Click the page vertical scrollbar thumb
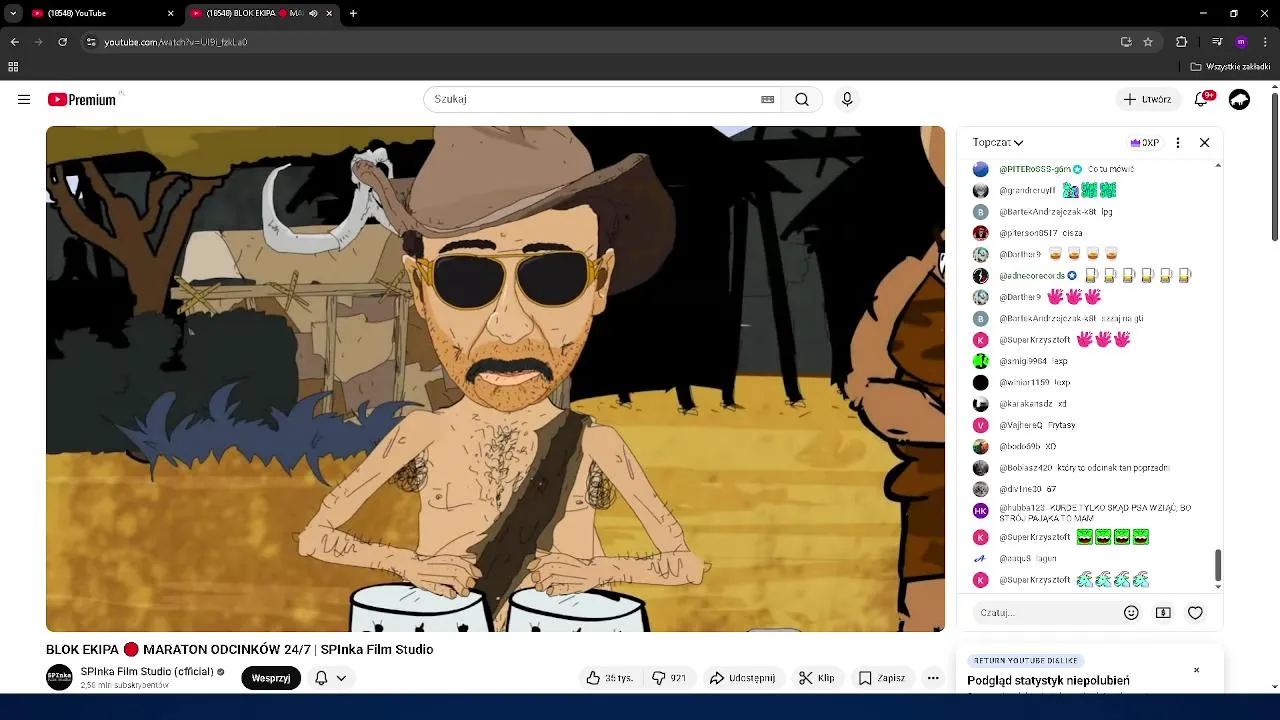This screenshot has width=1280, height=720. [1274, 166]
